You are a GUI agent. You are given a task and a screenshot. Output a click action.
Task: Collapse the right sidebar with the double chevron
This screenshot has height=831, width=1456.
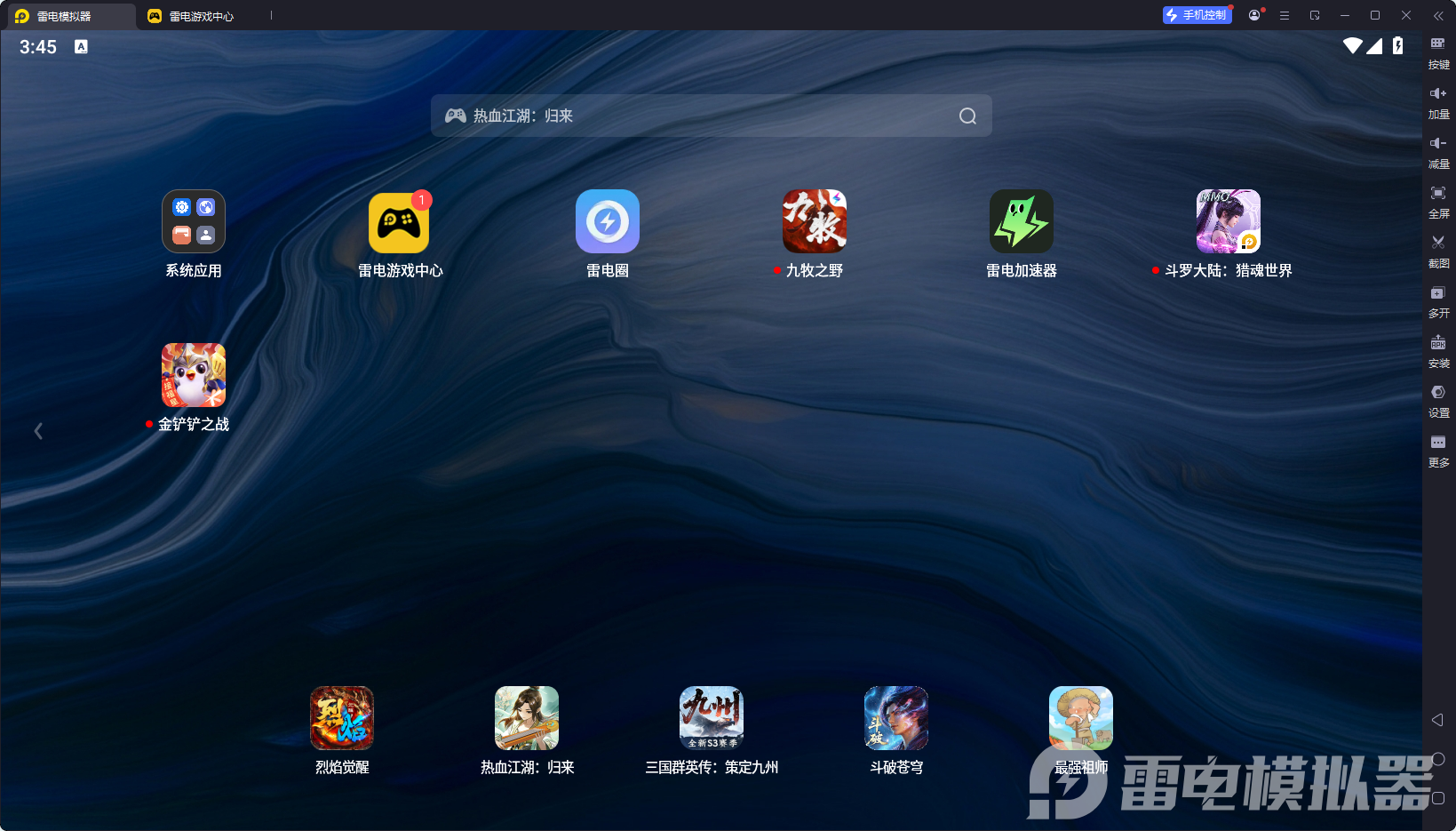coord(1438,15)
